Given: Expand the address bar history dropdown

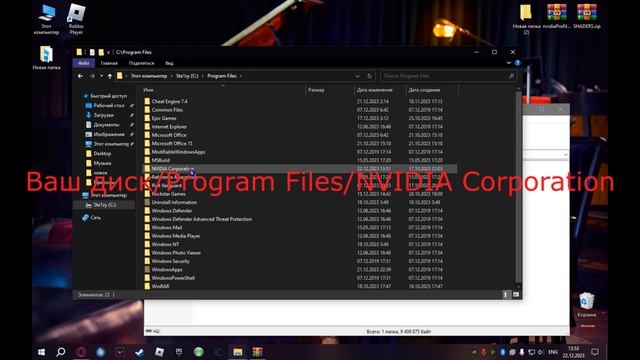Looking at the screenshot, I should pos(358,76).
